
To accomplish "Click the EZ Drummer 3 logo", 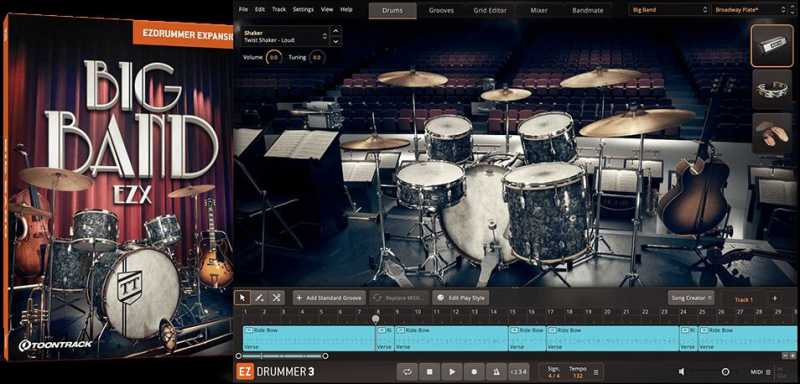I will click(276, 372).
